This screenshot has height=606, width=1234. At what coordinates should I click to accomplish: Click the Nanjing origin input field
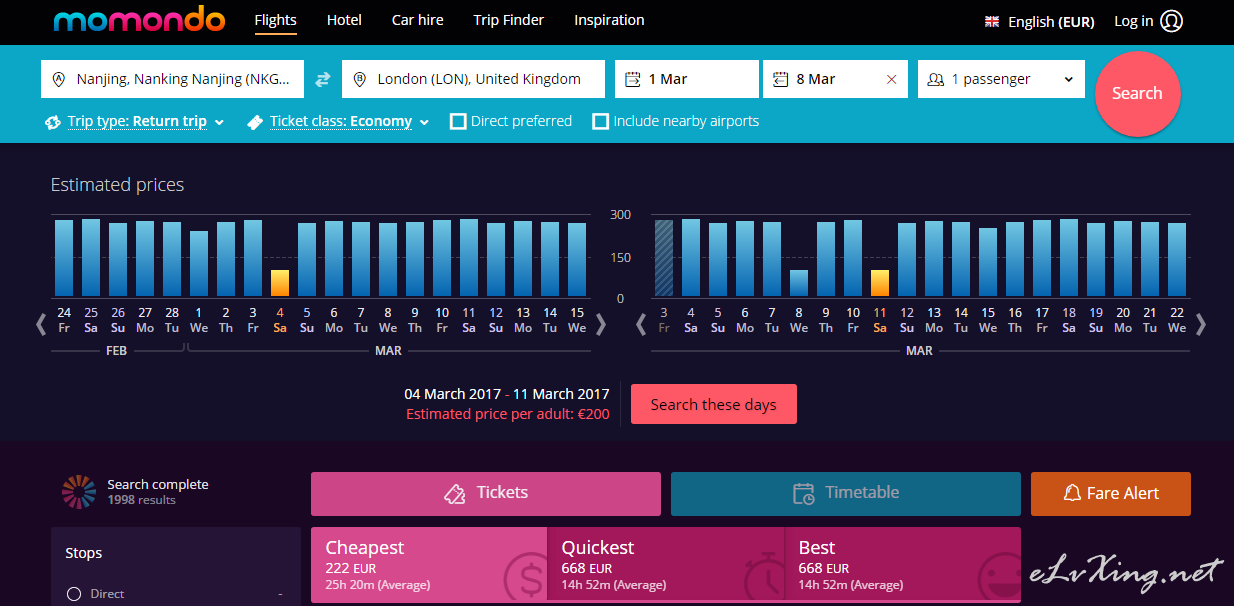[173, 79]
